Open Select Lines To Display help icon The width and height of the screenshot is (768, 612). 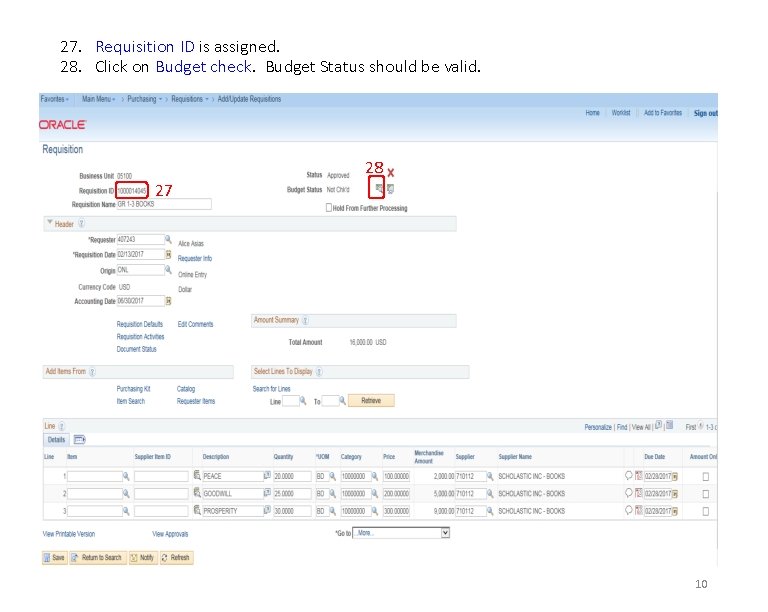(x=319, y=372)
